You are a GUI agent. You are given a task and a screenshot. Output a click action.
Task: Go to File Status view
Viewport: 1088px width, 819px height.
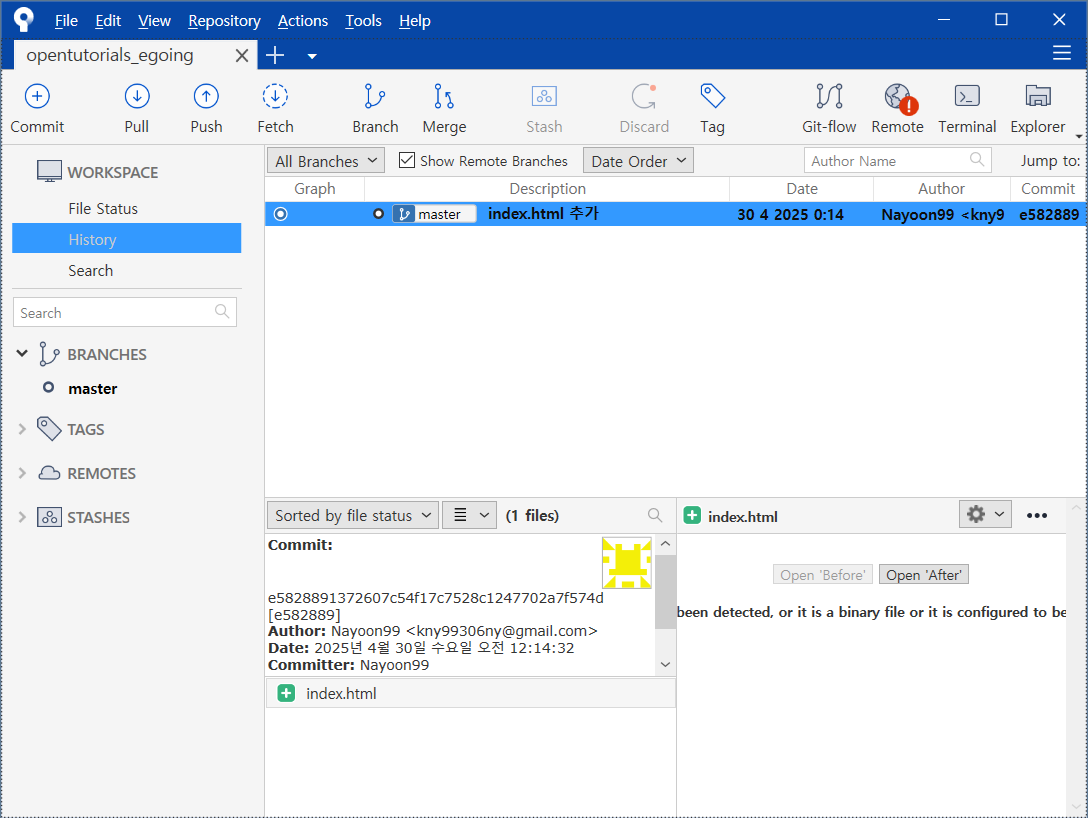click(103, 208)
